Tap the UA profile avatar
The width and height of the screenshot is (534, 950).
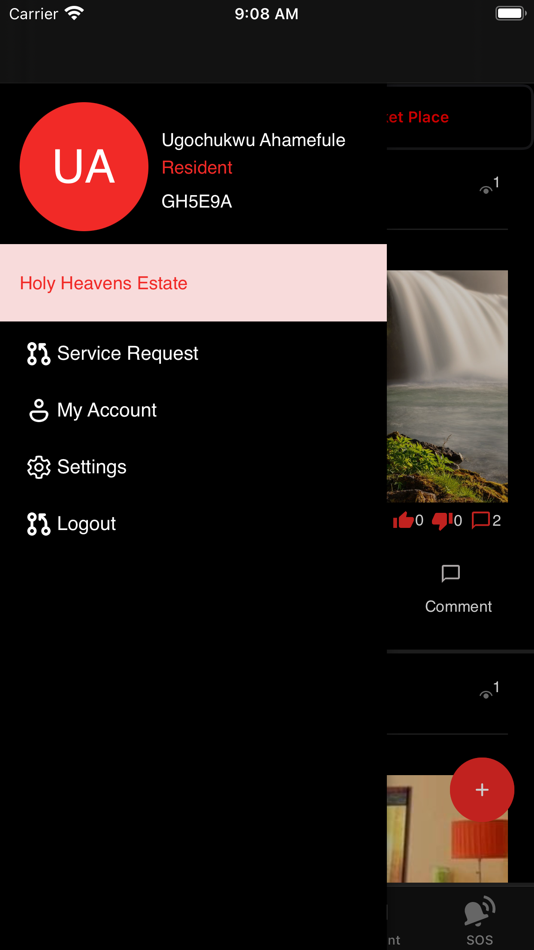[x=84, y=167]
